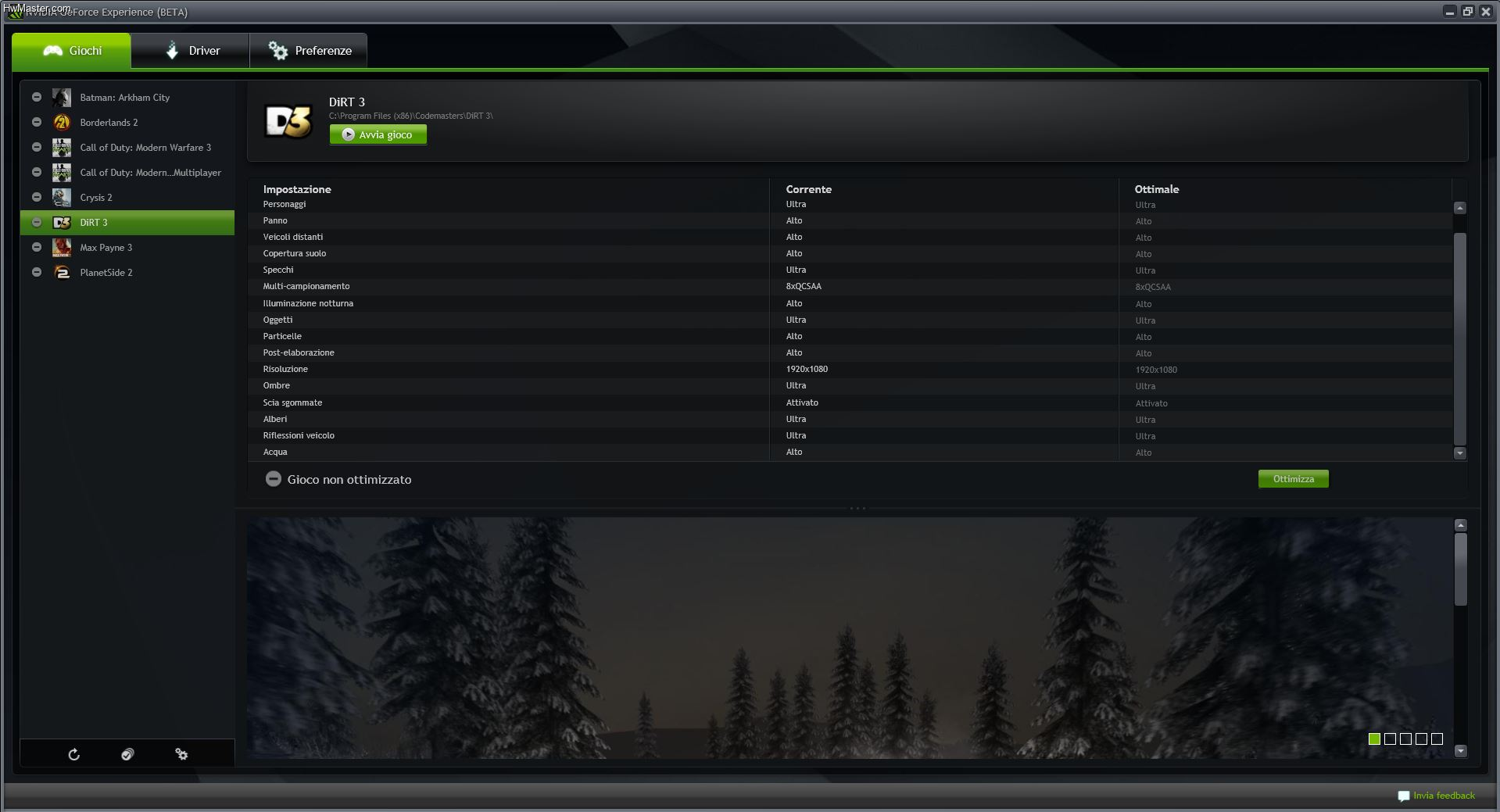Screen dimensions: 1500x812
Task: Click screenshot pane scroll up arrow
Action: point(1460,525)
